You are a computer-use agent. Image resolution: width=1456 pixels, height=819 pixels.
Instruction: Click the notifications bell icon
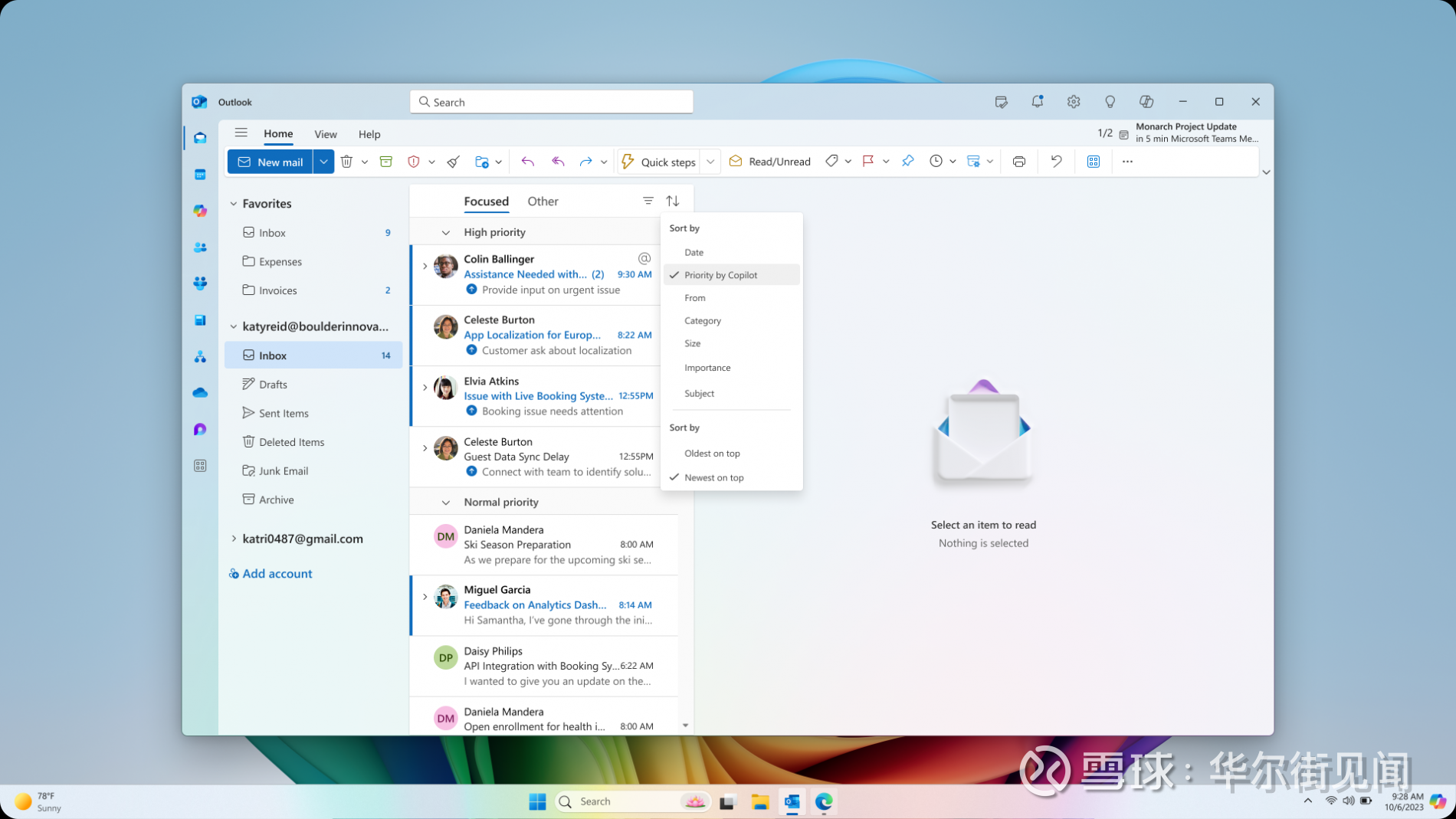pyautogui.click(x=1037, y=102)
